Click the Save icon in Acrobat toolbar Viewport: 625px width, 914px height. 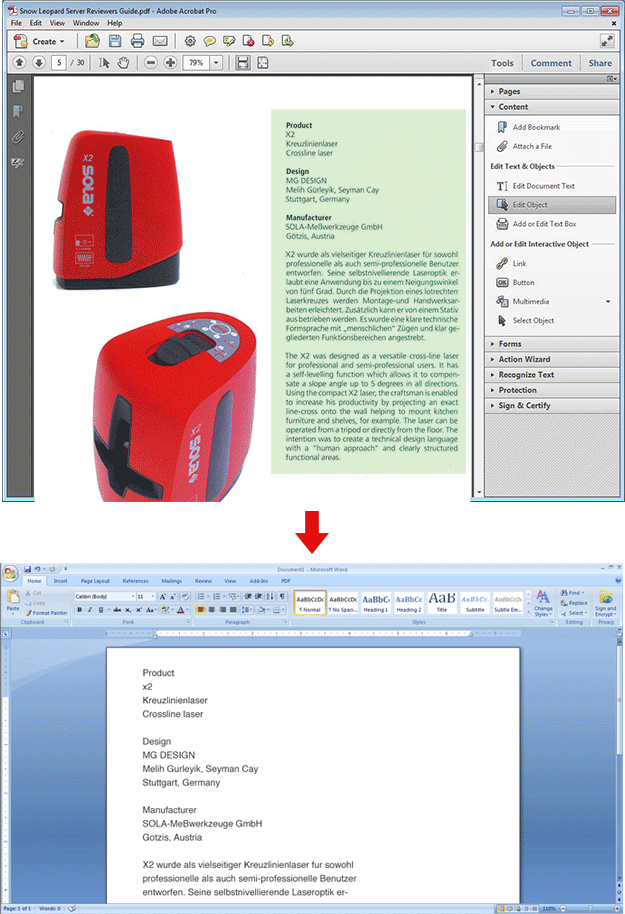point(115,41)
